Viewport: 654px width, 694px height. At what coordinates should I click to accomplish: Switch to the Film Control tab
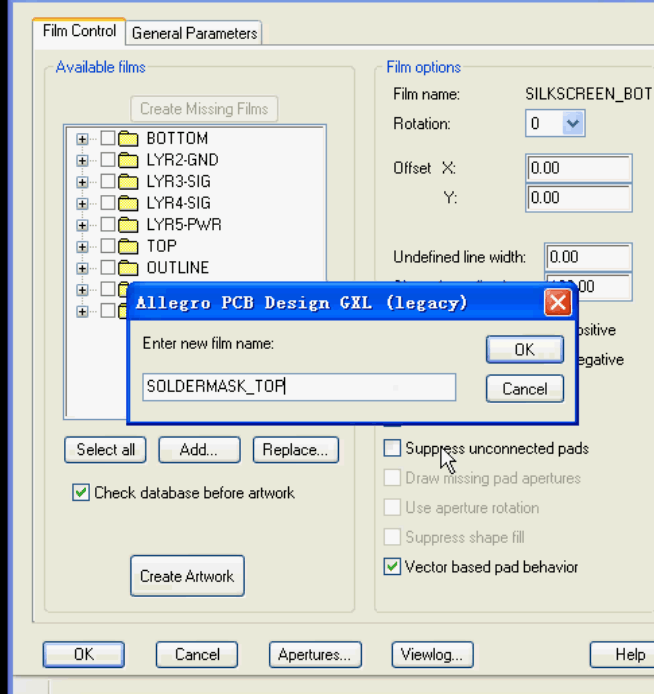click(x=79, y=31)
